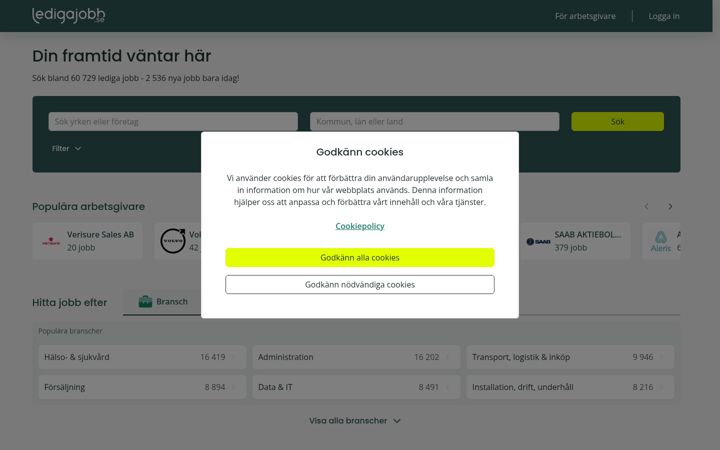Show next popular employers with right arrow
Image resolution: width=720 pixels, height=450 pixels.
point(670,207)
